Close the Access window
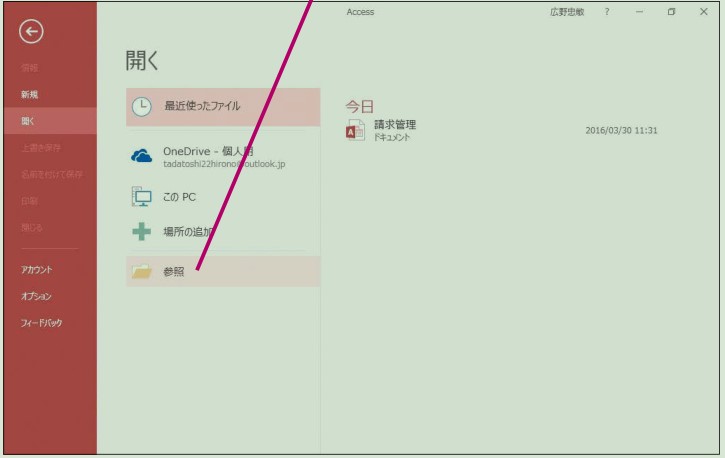Image resolution: width=725 pixels, height=458 pixels. [704, 12]
